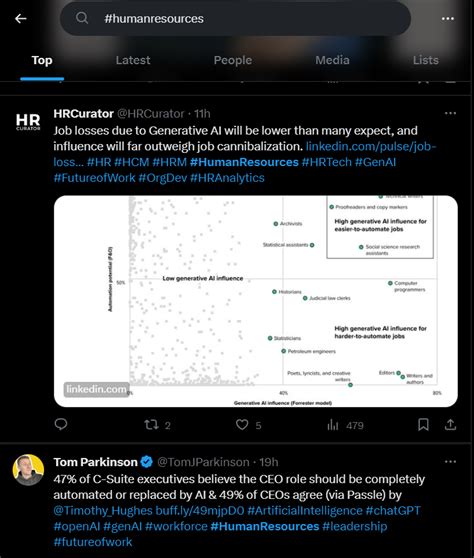Open the search options three-dot menu
Image resolution: width=474 pixels, height=558 pixels.
[x=447, y=19]
